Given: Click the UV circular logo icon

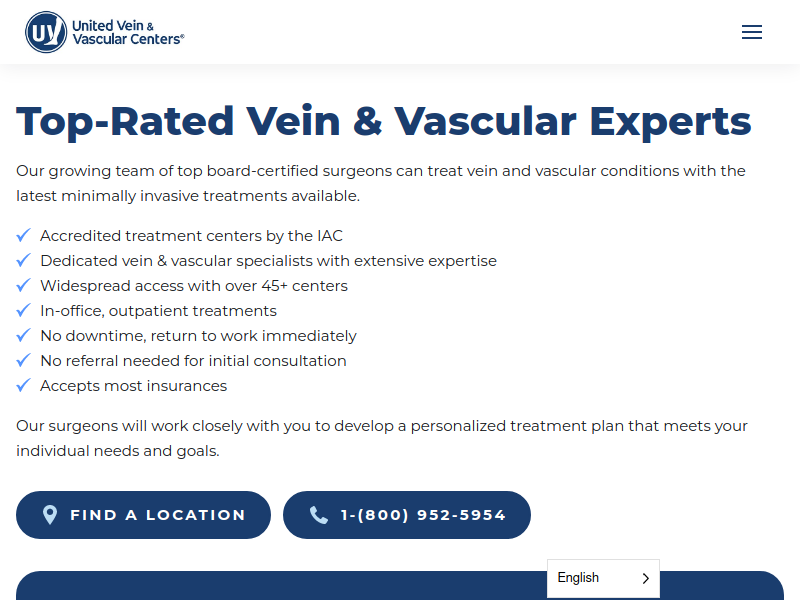Looking at the screenshot, I should [46, 32].
